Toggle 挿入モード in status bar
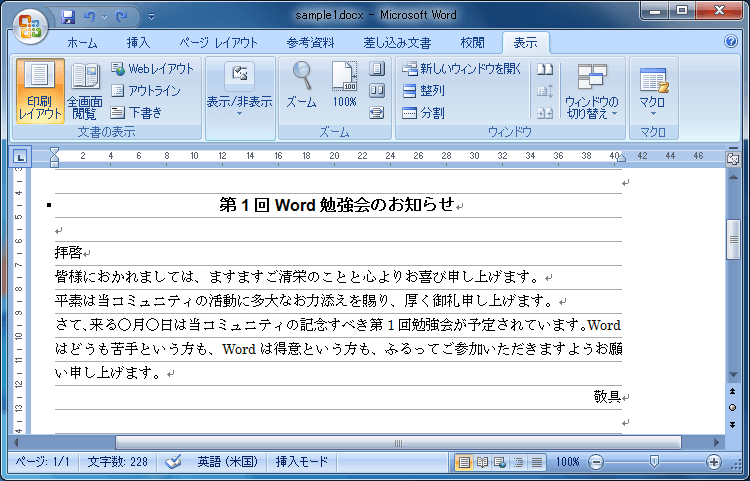Image resolution: width=750 pixels, height=481 pixels. point(302,462)
